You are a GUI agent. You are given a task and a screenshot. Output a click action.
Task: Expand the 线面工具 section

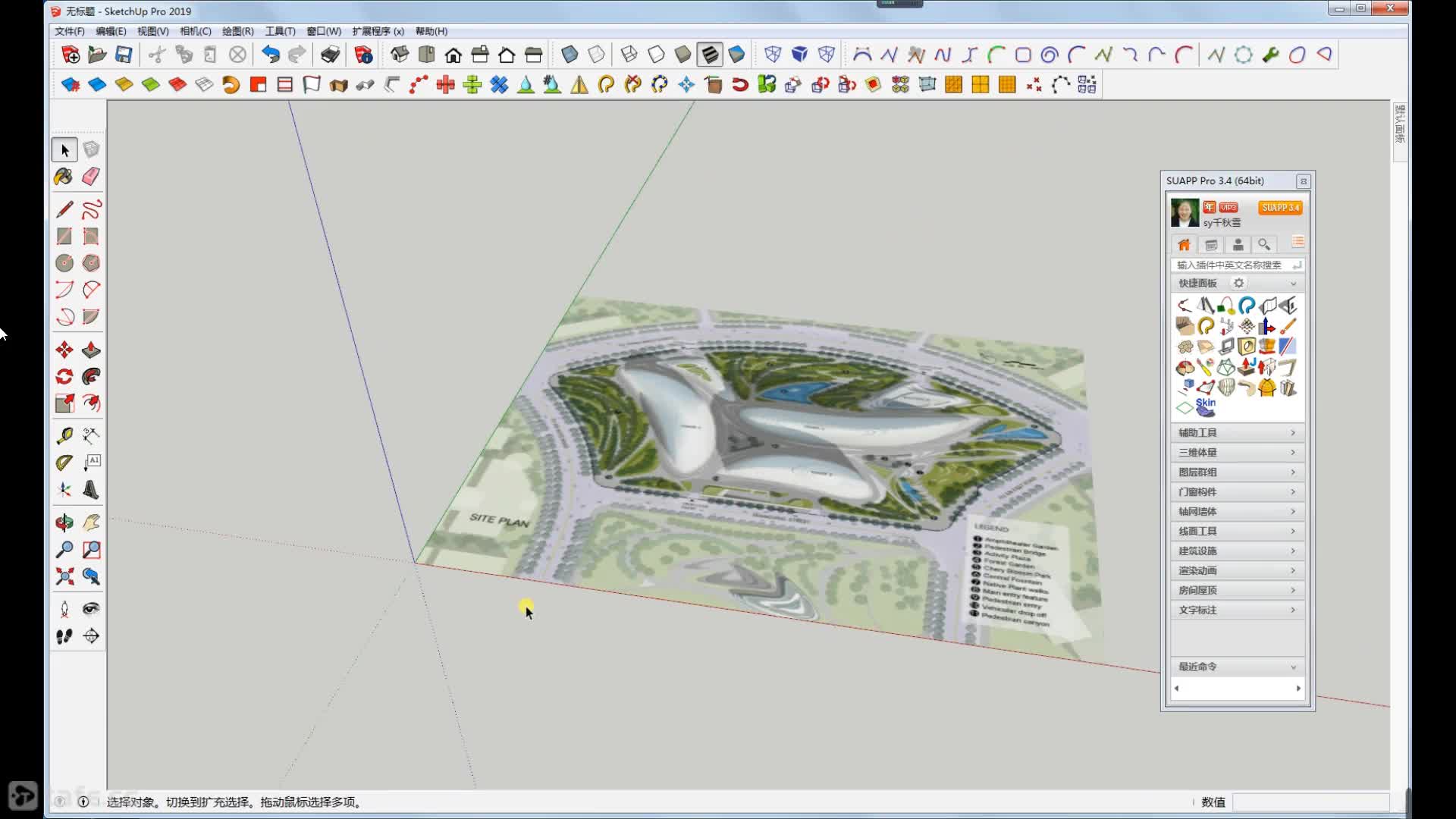tap(1237, 531)
